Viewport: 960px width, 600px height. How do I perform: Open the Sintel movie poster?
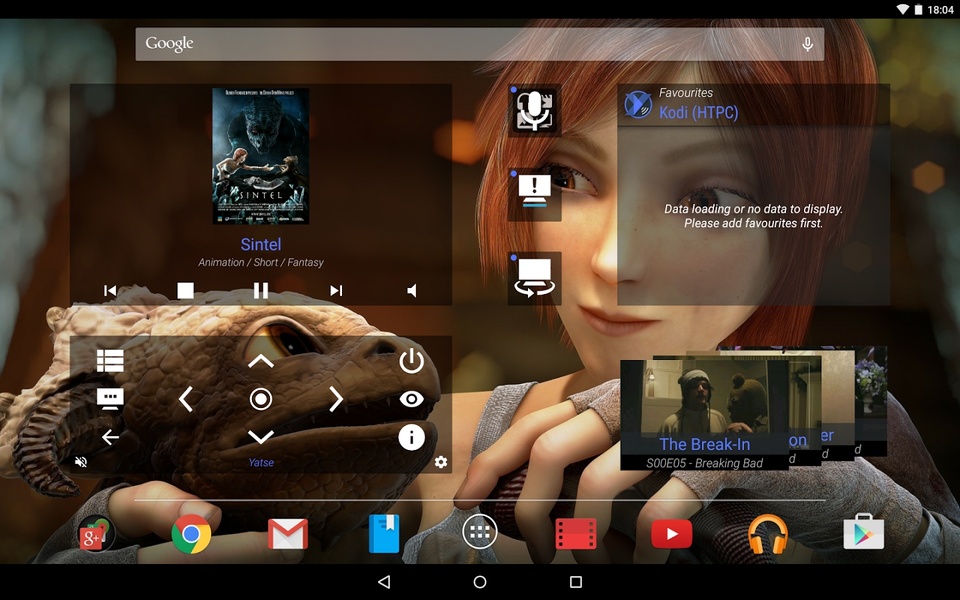click(x=261, y=156)
